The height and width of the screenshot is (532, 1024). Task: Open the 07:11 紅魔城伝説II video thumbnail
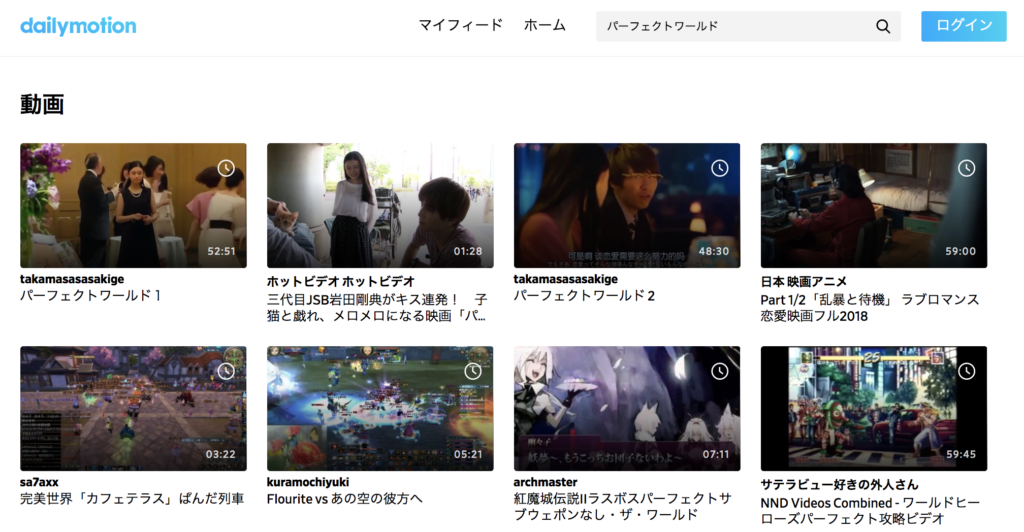click(x=627, y=408)
